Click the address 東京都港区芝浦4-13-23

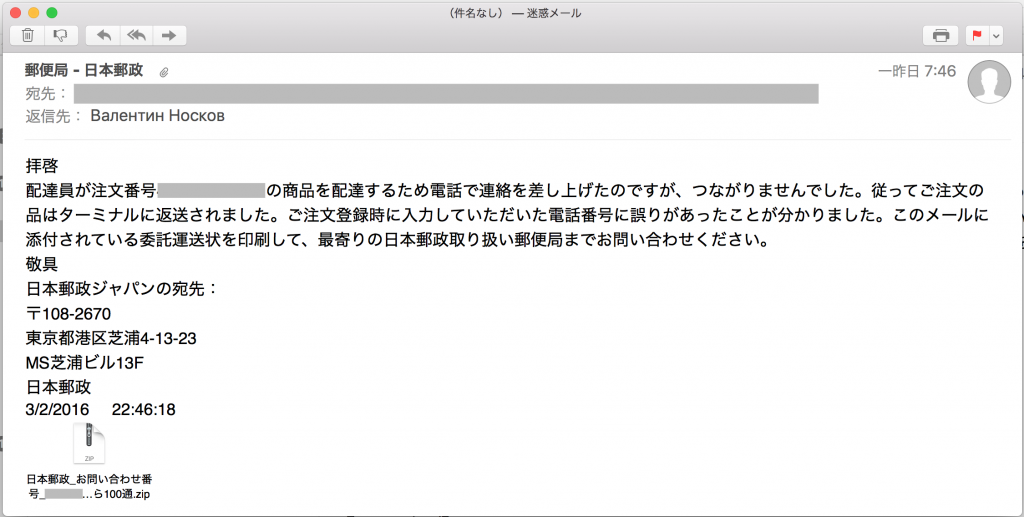111,338
